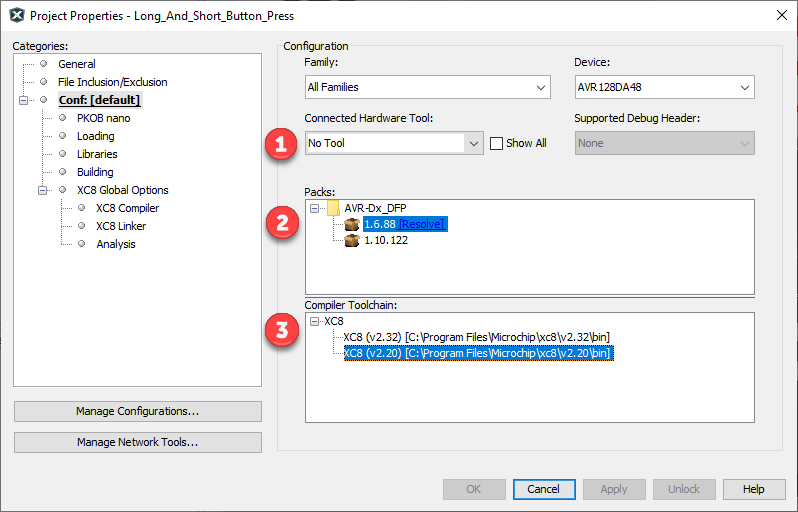
Task: Open the Connected Hardware Tool dropdown
Action: pyautogui.click(x=394, y=143)
